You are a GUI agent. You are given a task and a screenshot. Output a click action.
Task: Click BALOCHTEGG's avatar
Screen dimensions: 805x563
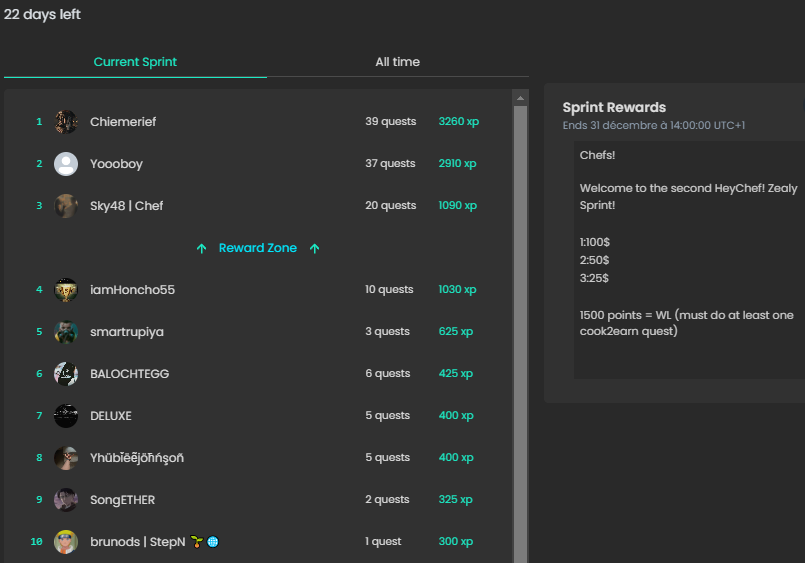66,374
